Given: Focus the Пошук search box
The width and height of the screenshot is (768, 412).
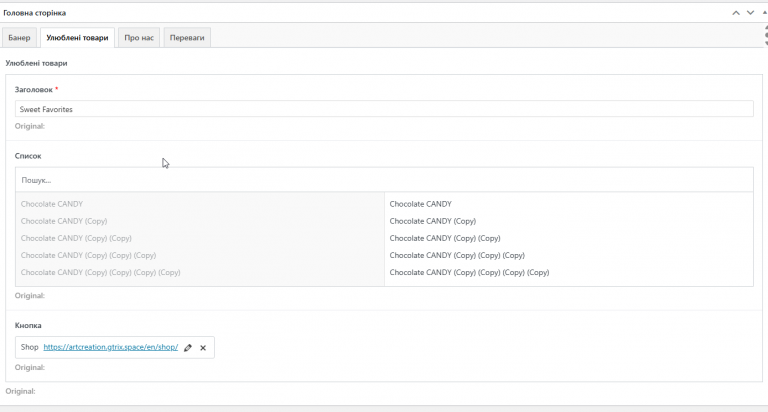Looking at the screenshot, I should [384, 180].
